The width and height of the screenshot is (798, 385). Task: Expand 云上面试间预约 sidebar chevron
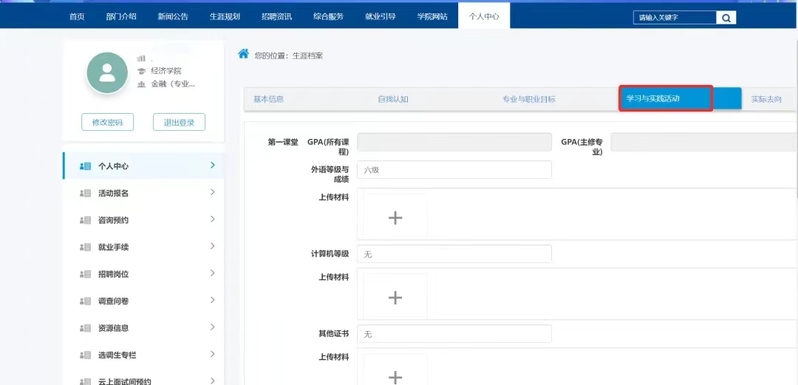pyautogui.click(x=213, y=380)
